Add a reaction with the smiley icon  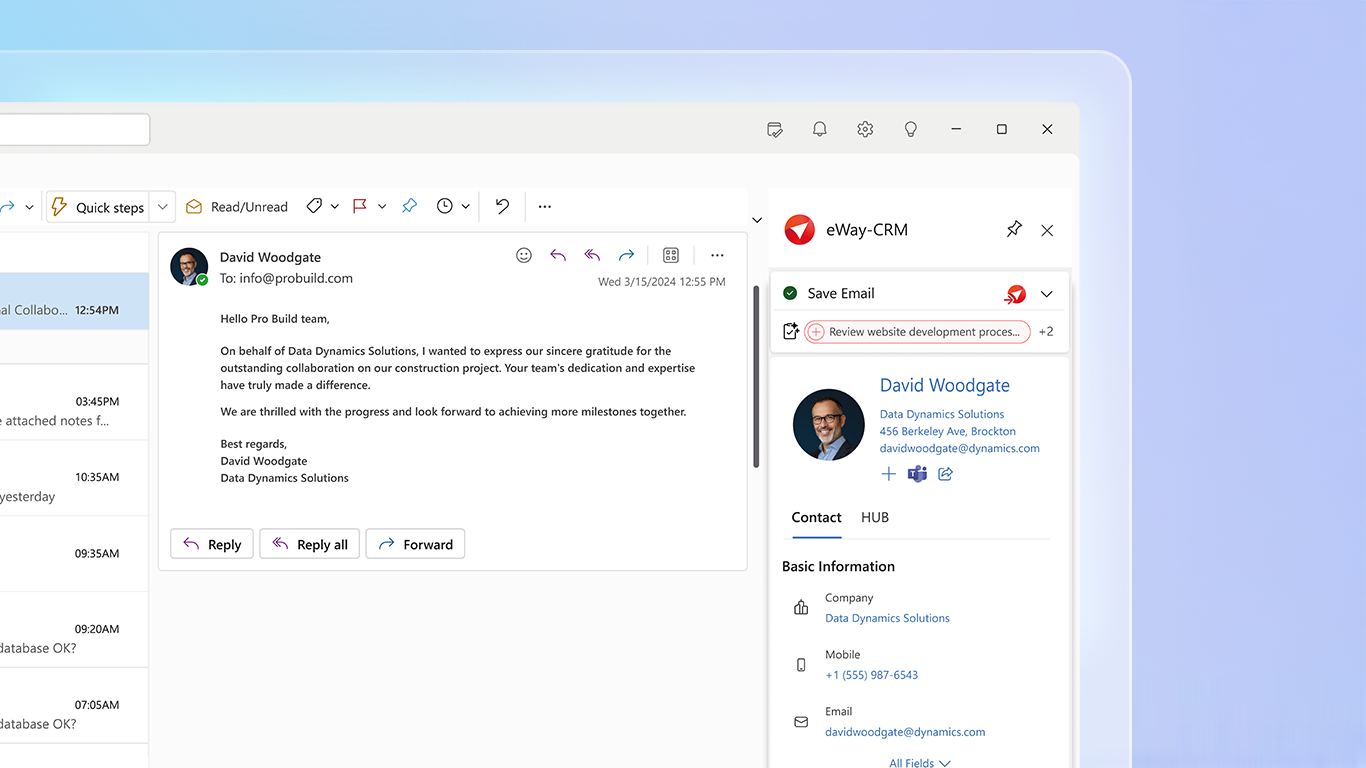523,255
